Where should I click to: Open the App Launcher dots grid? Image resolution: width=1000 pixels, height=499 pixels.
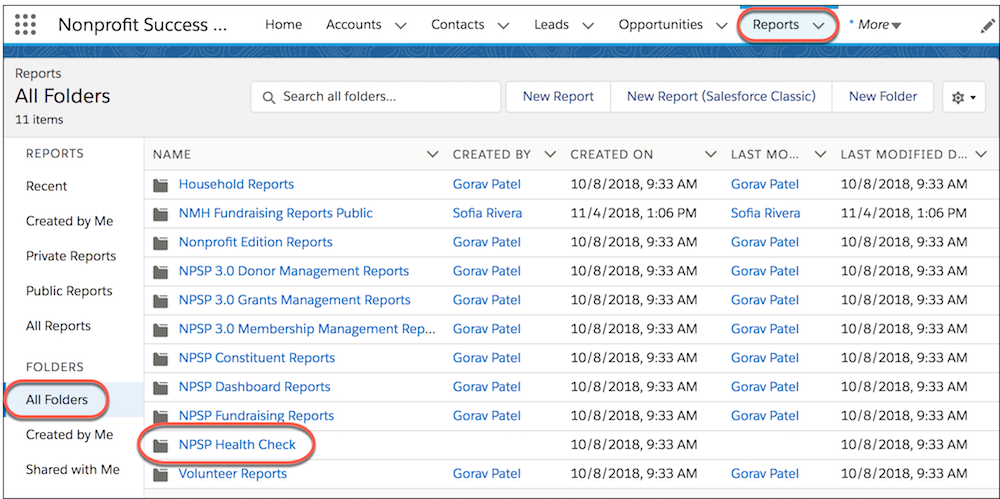26,24
